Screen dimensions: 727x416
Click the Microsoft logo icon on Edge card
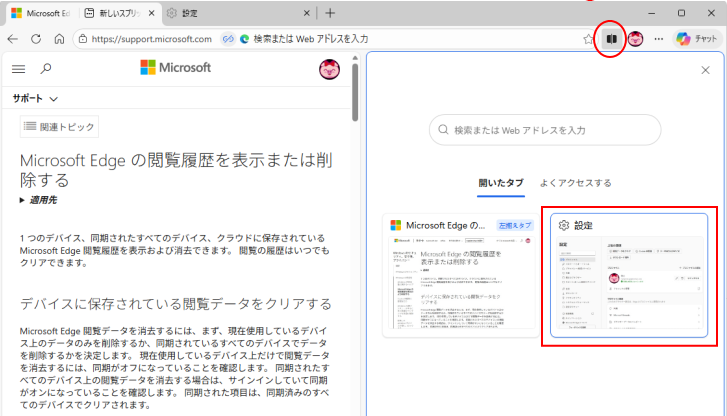pos(395,225)
